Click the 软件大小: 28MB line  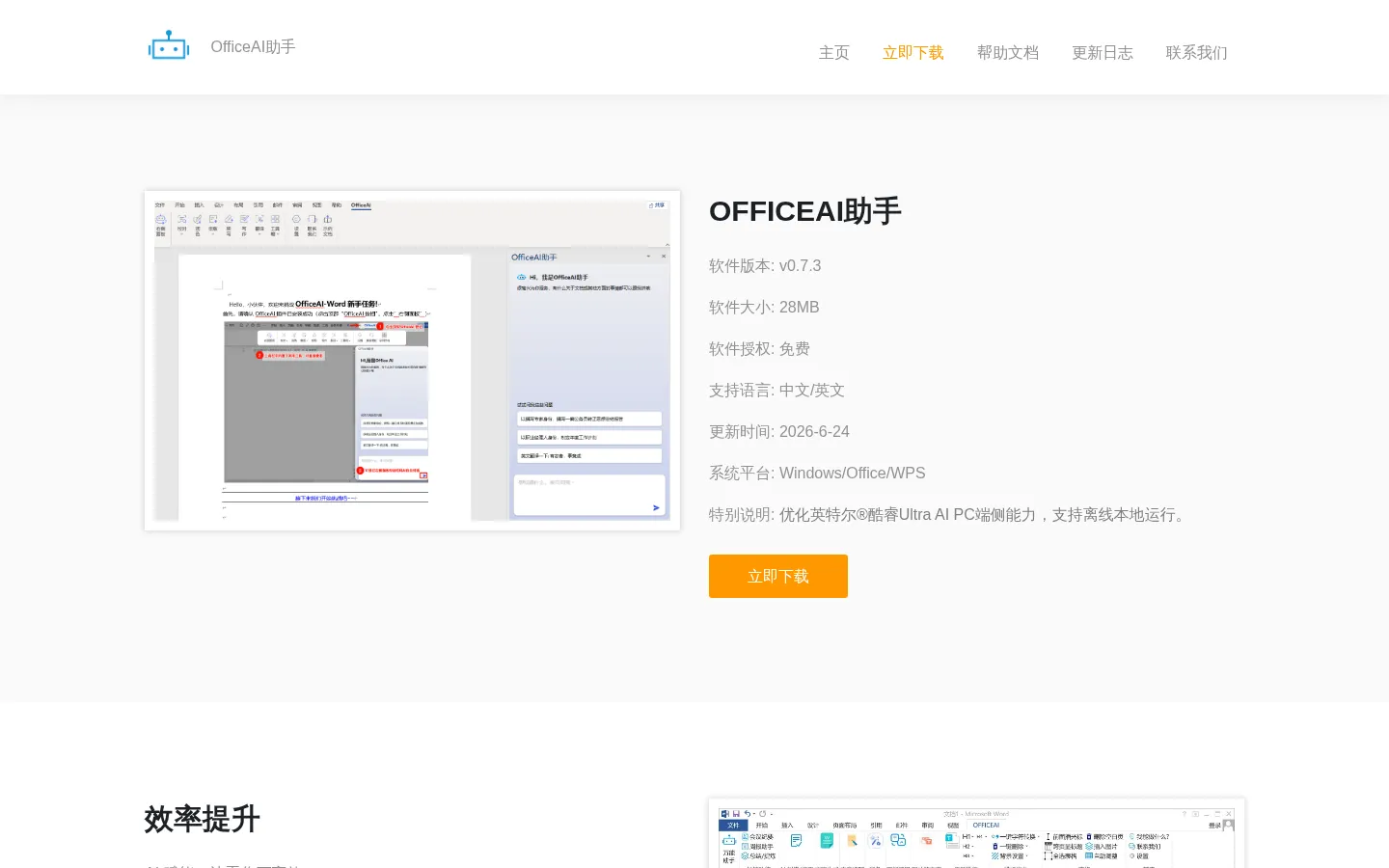[x=764, y=308]
